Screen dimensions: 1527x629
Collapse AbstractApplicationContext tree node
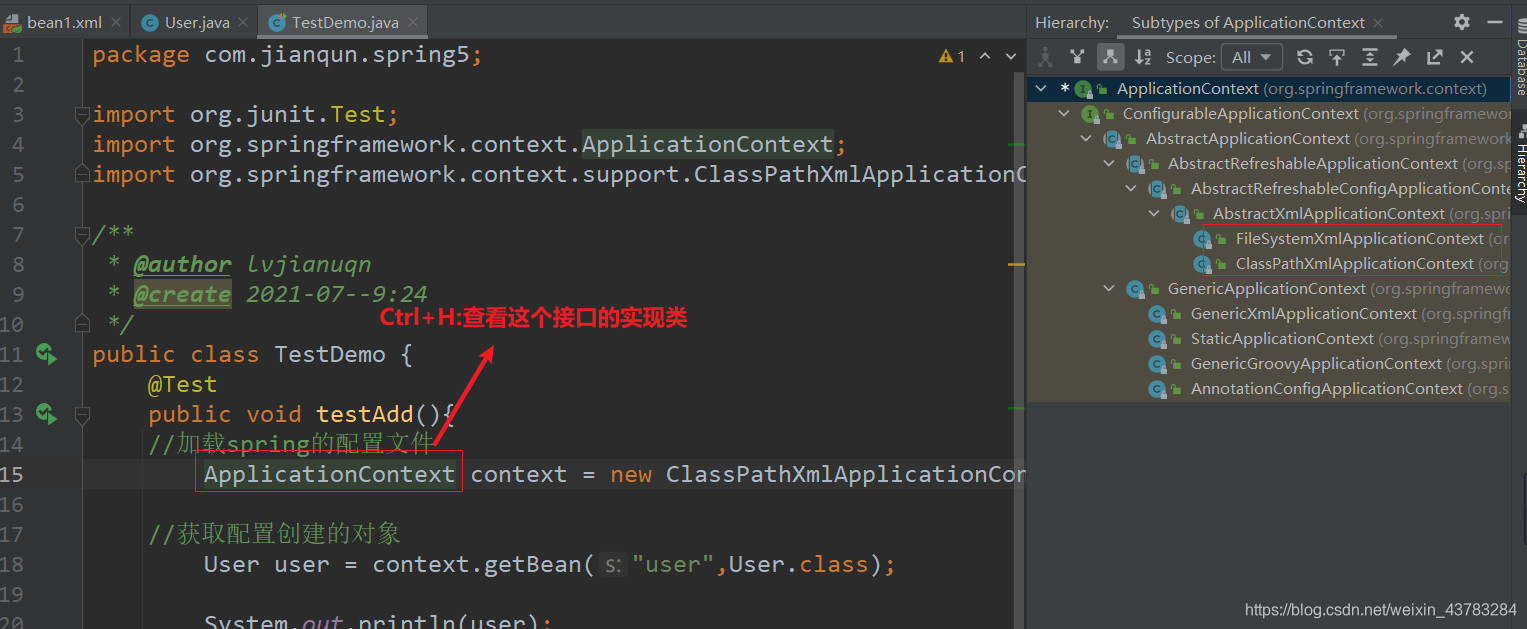coord(1087,139)
